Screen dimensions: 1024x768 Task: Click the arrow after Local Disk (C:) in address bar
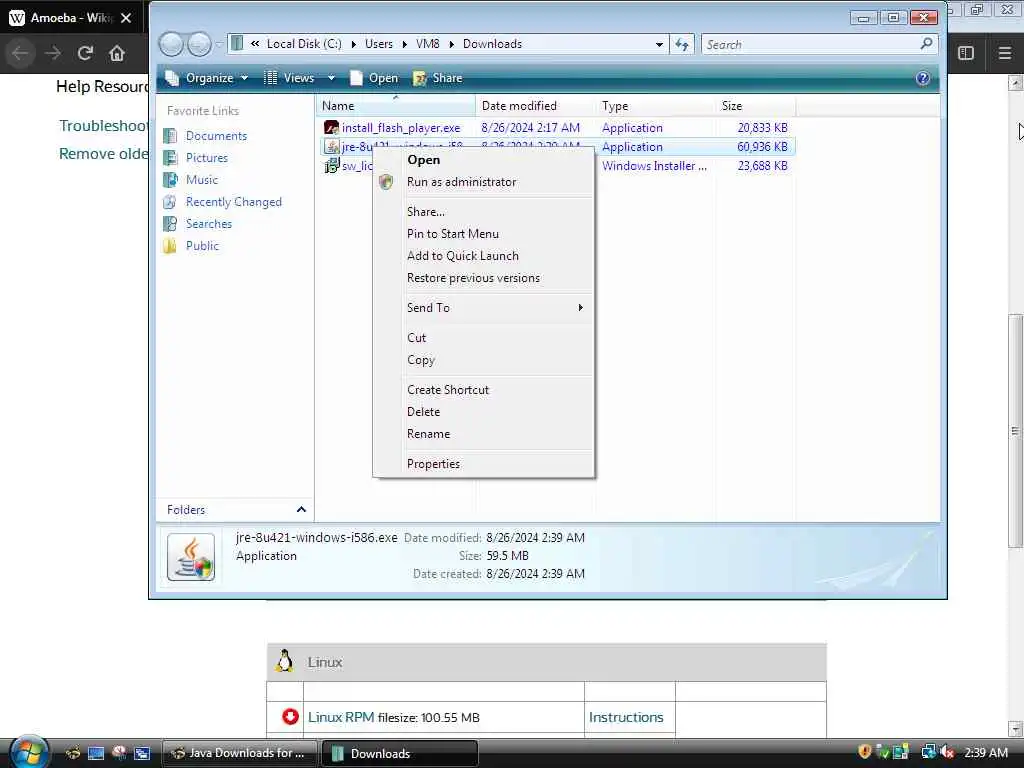tap(353, 44)
